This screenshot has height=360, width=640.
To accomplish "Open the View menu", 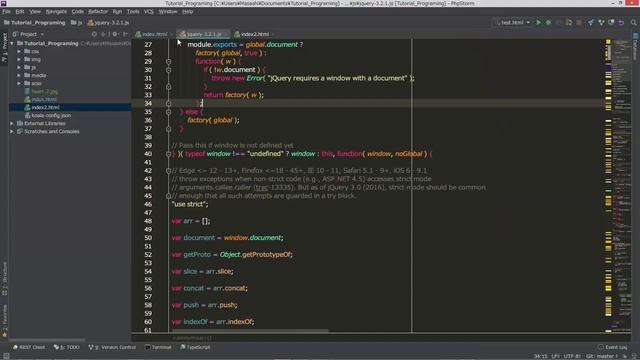I will click(x=35, y=11).
